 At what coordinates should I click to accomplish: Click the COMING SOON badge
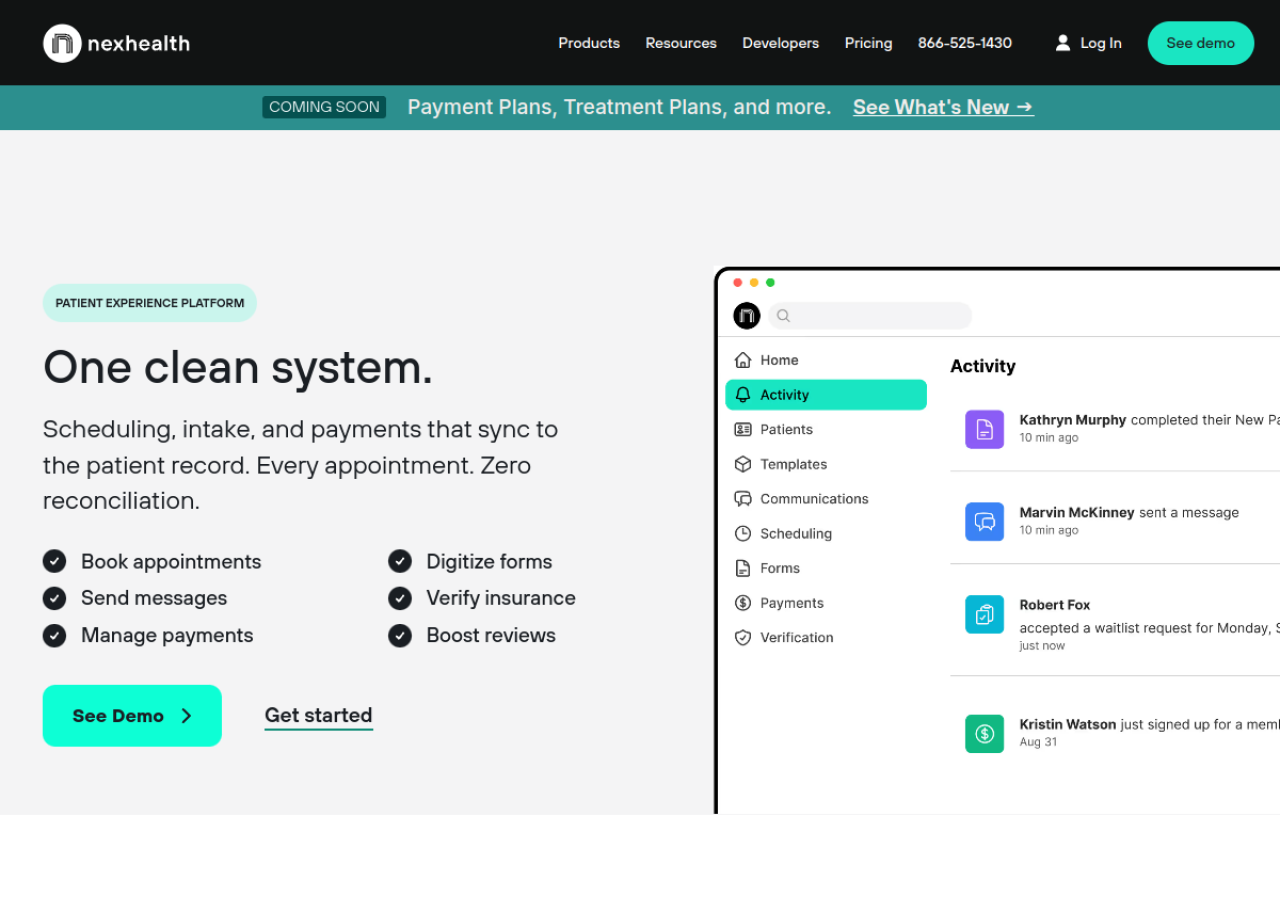point(324,107)
